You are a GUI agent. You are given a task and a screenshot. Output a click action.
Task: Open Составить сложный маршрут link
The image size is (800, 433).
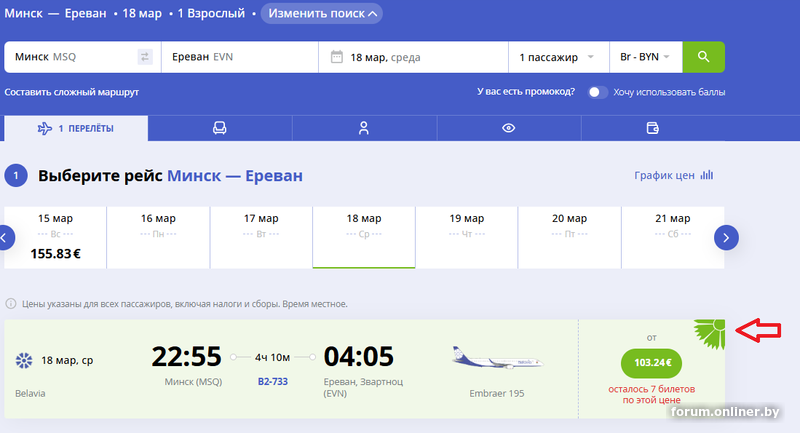pos(71,92)
